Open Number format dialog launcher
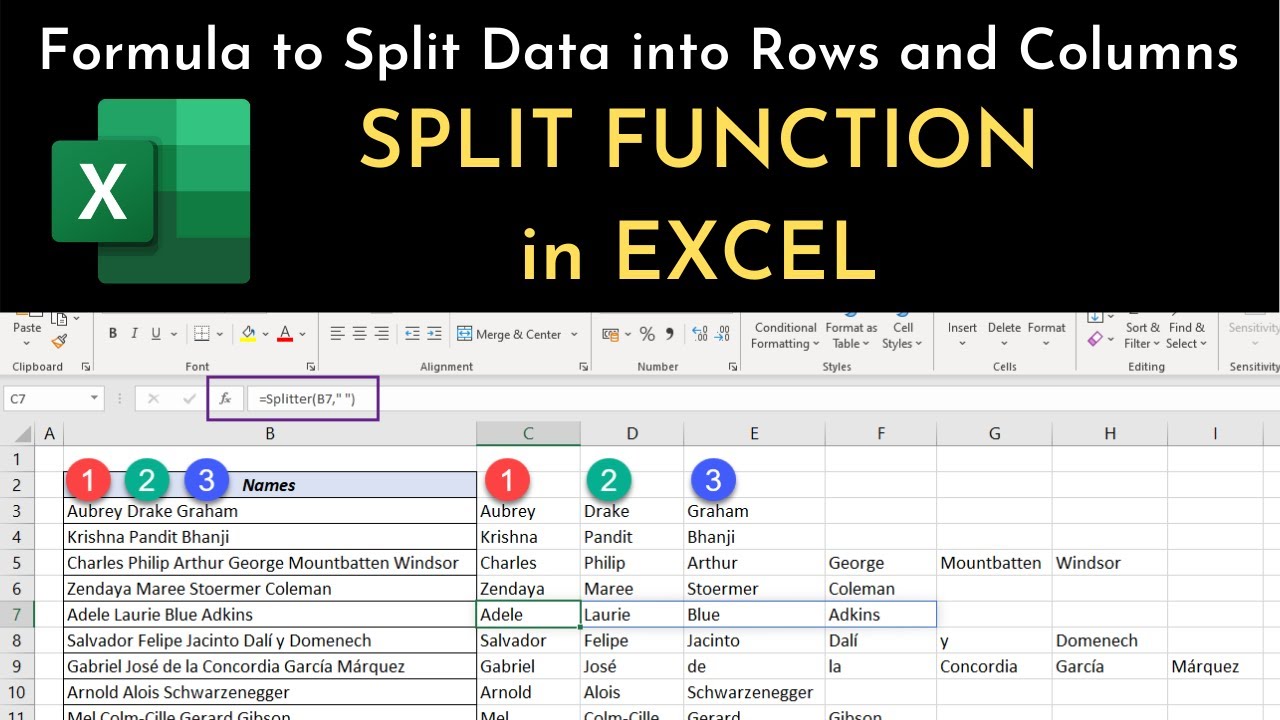 tap(733, 367)
